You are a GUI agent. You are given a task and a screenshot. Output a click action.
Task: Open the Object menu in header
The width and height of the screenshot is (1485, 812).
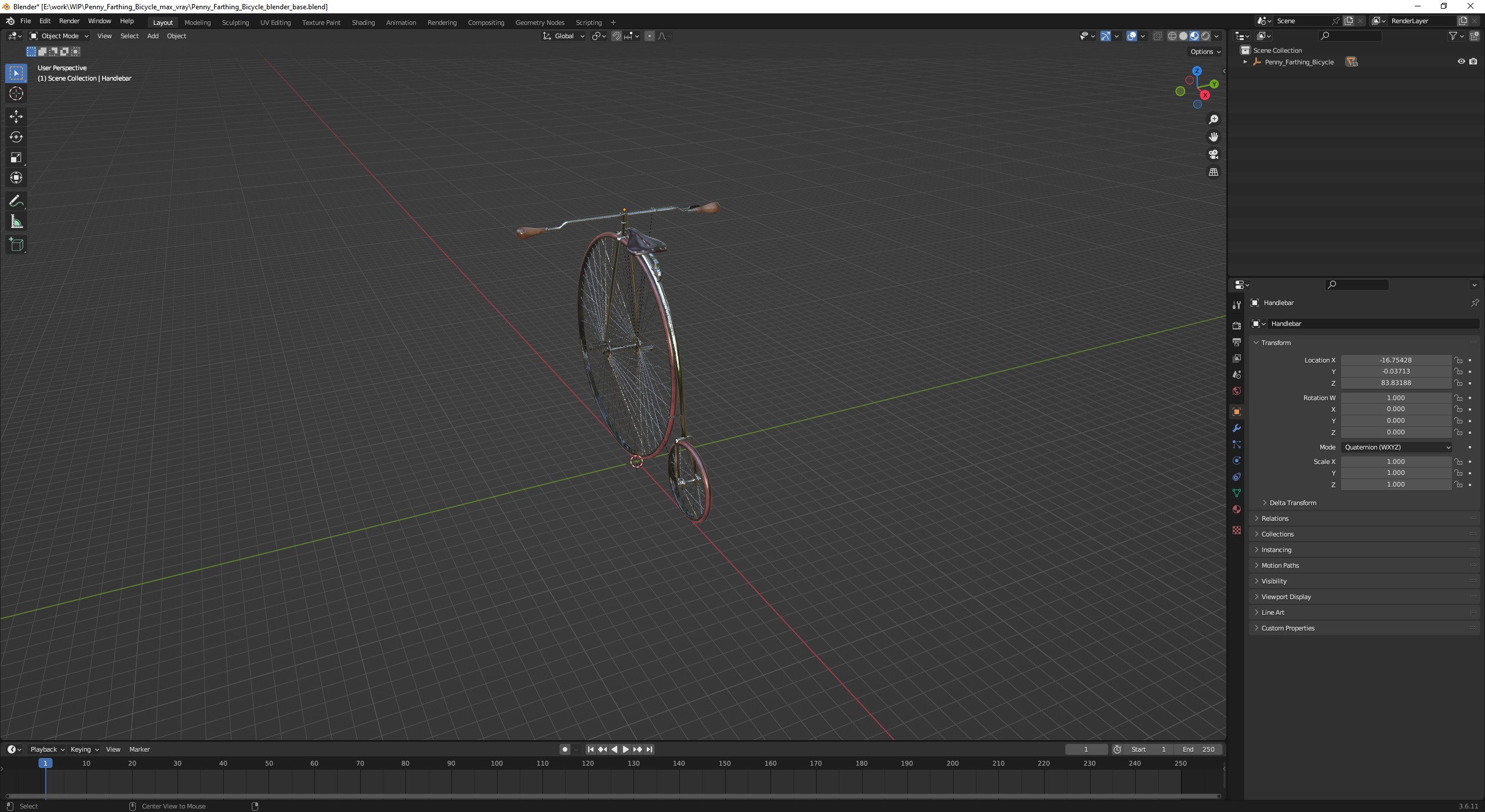click(176, 36)
